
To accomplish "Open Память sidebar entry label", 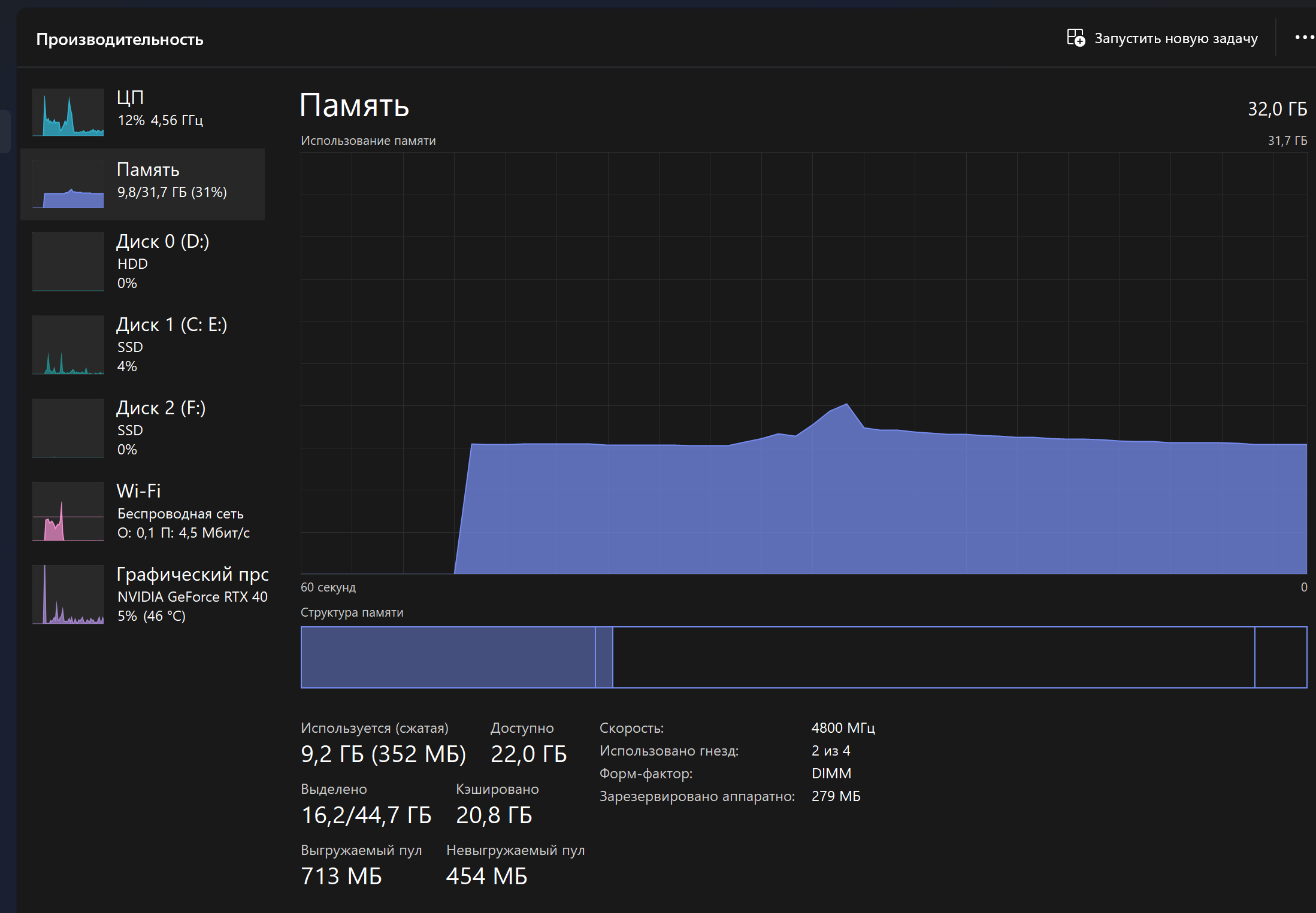I will (148, 169).
